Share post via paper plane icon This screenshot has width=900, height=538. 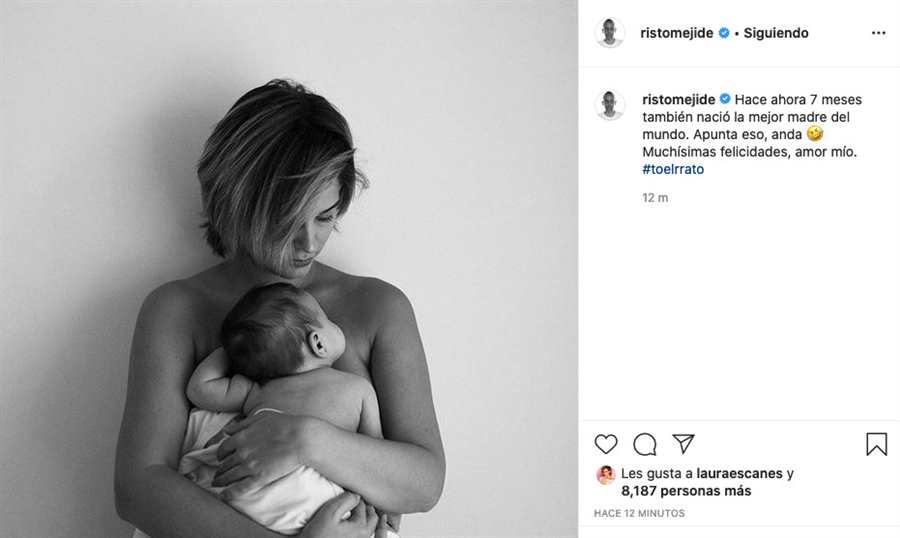coord(684,443)
